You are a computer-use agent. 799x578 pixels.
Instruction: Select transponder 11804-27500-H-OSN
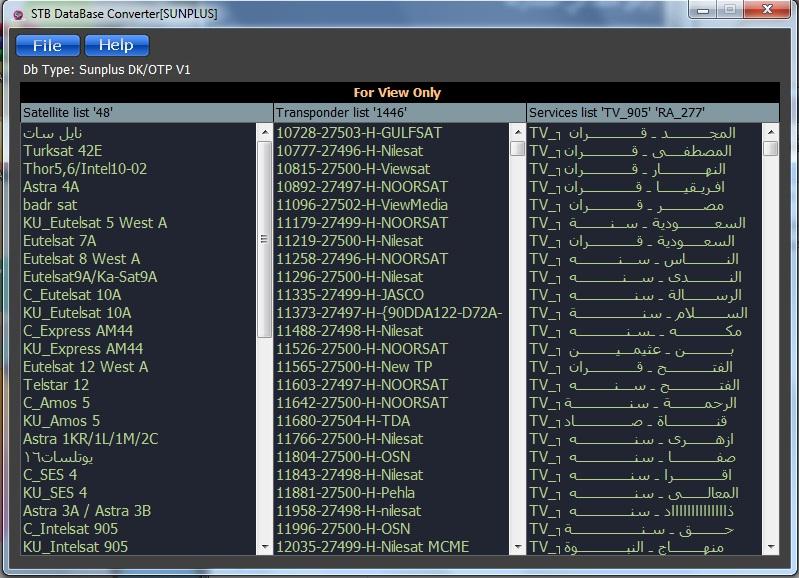tap(391, 457)
